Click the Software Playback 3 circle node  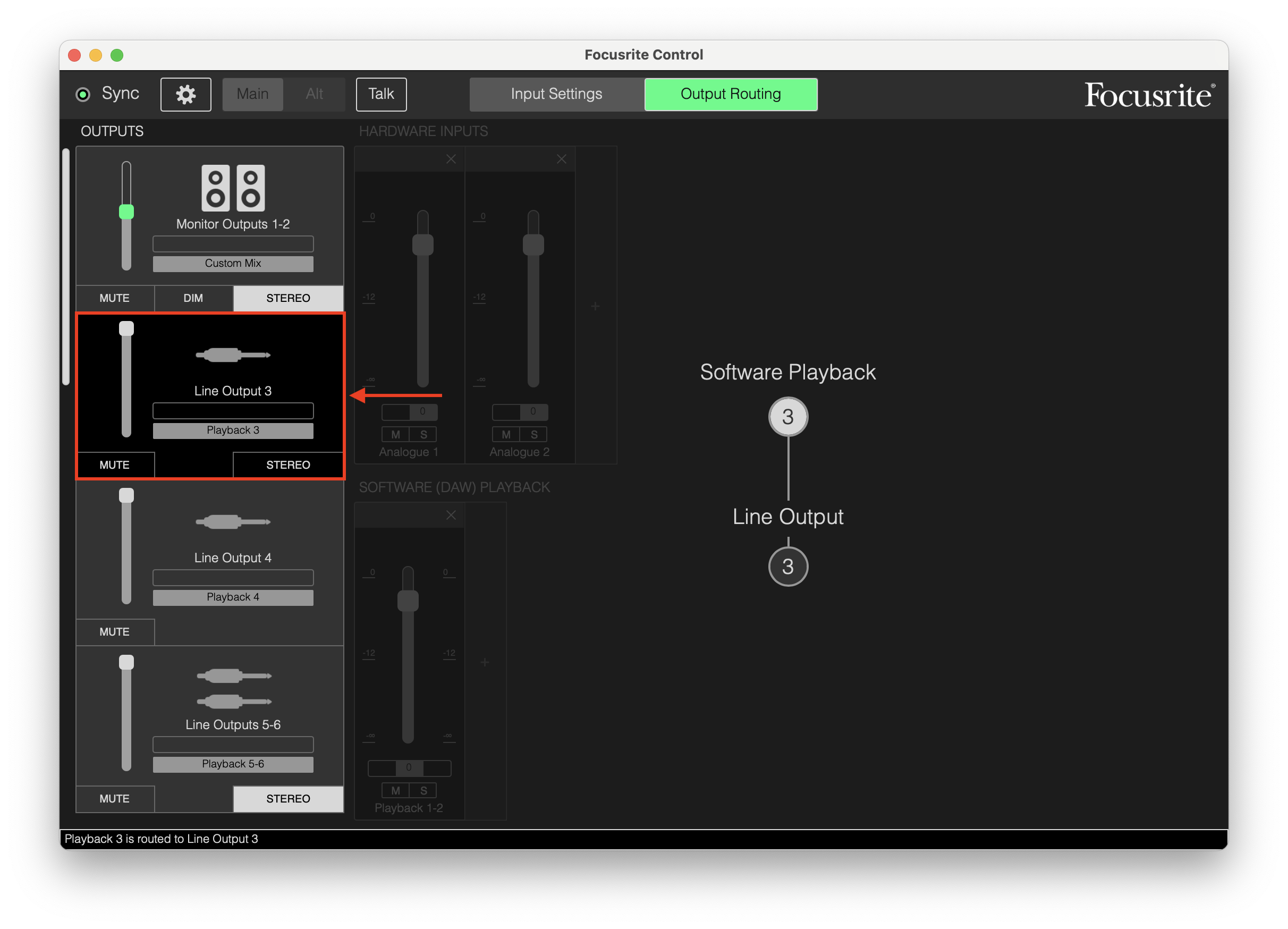(x=787, y=417)
